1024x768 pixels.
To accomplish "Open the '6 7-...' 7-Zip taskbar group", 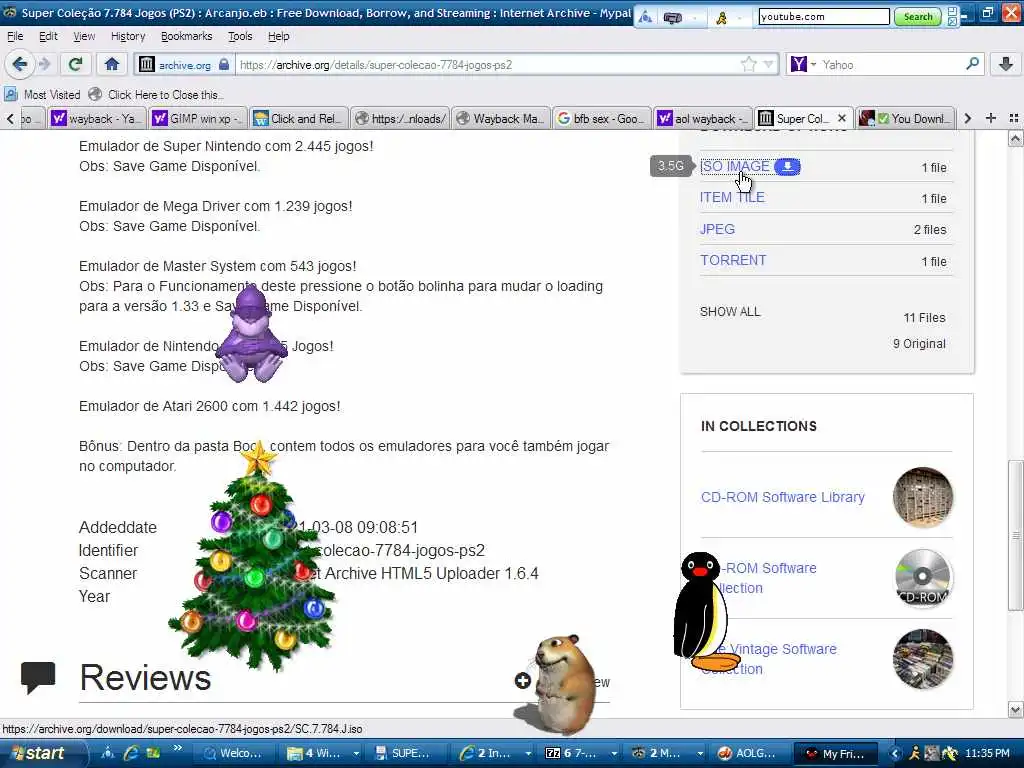I will (580, 754).
